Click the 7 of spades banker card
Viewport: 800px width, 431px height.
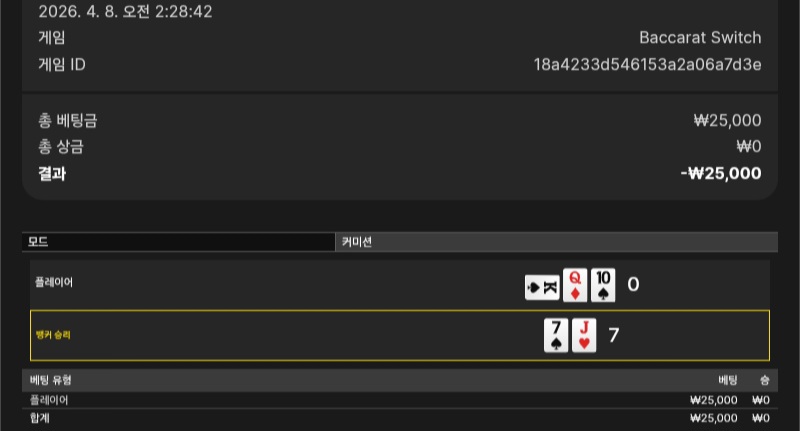pos(556,335)
